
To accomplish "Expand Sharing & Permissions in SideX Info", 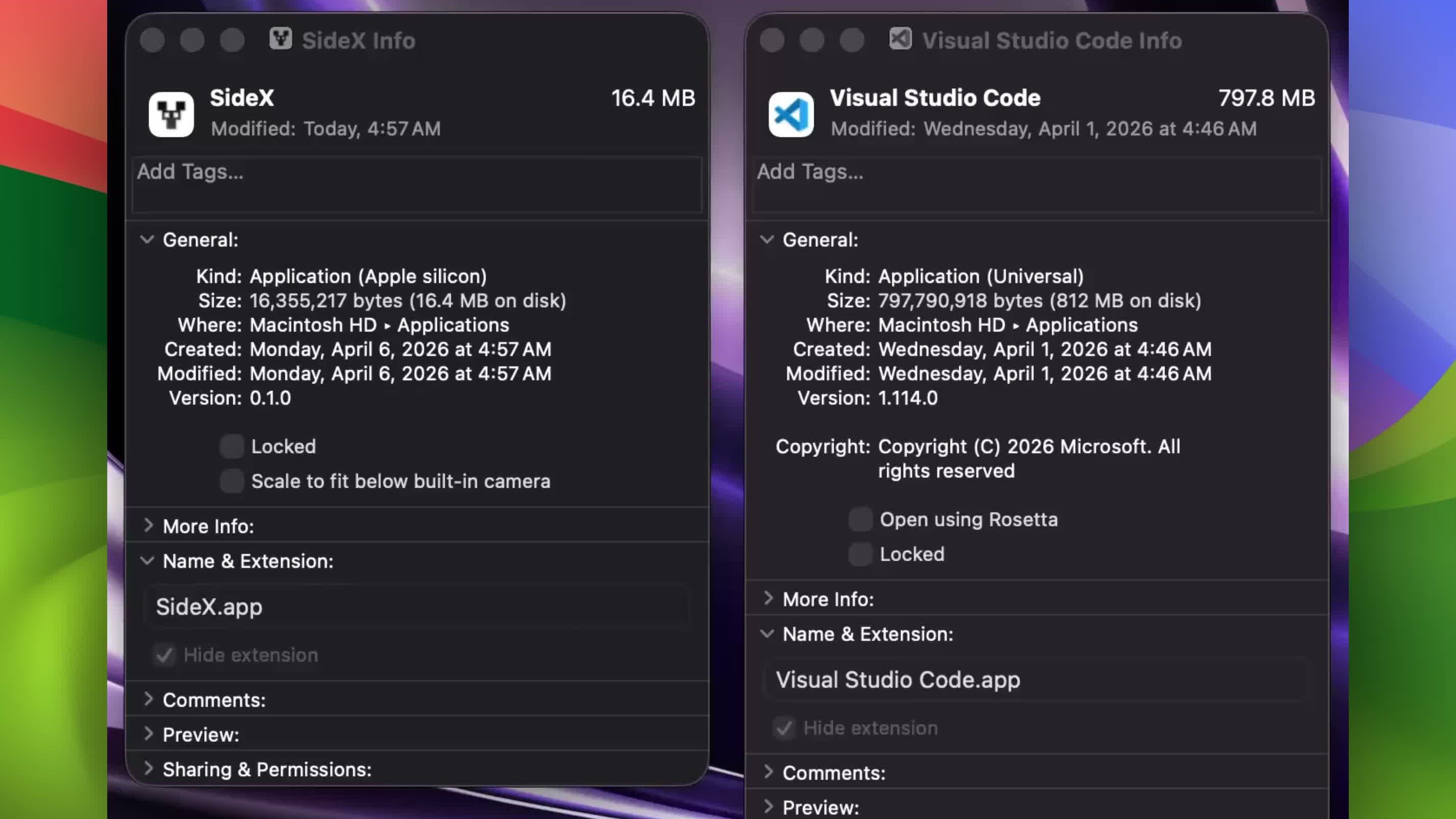I will (x=148, y=768).
